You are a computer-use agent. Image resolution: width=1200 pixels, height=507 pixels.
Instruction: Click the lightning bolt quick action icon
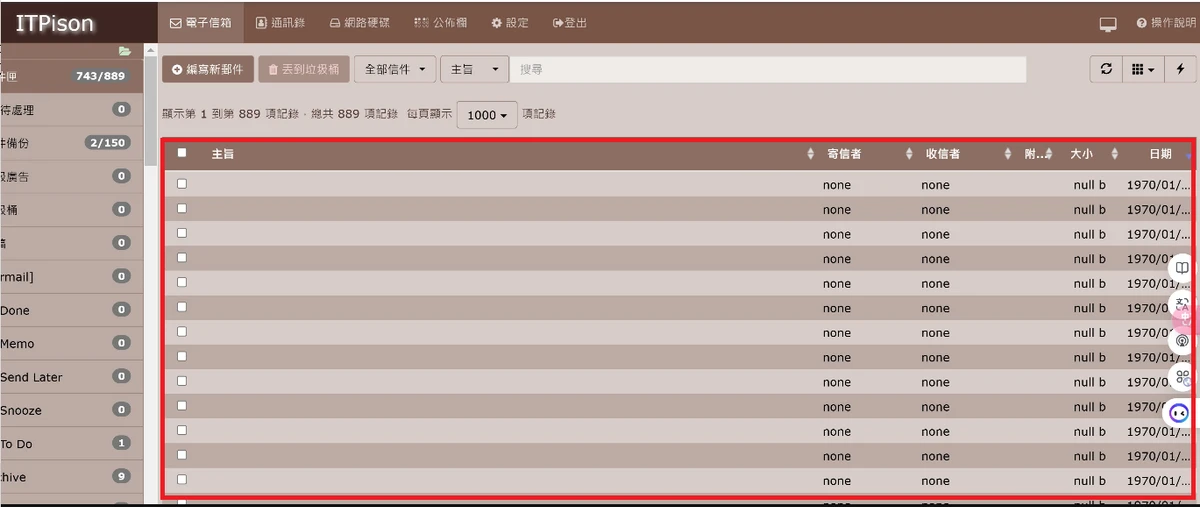(1181, 69)
